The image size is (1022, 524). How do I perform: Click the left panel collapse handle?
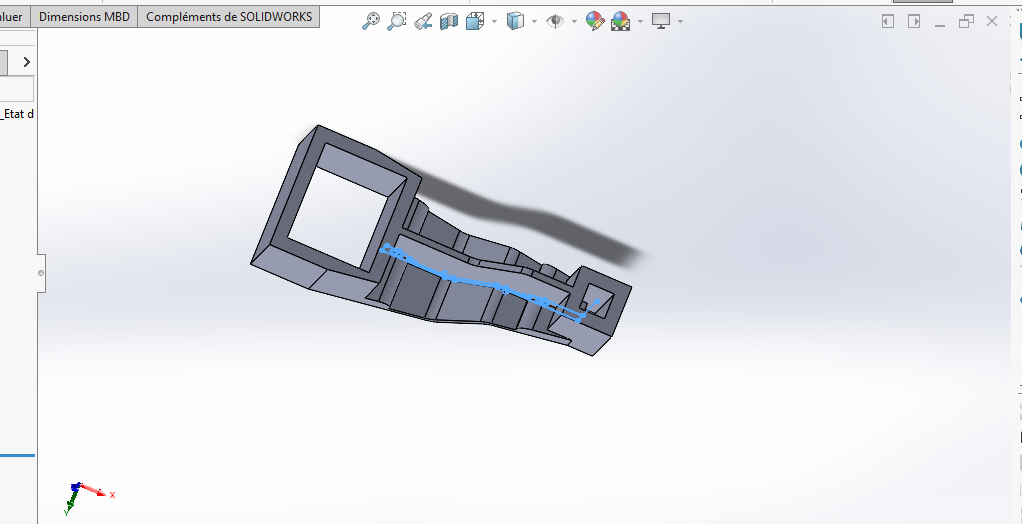point(41,273)
